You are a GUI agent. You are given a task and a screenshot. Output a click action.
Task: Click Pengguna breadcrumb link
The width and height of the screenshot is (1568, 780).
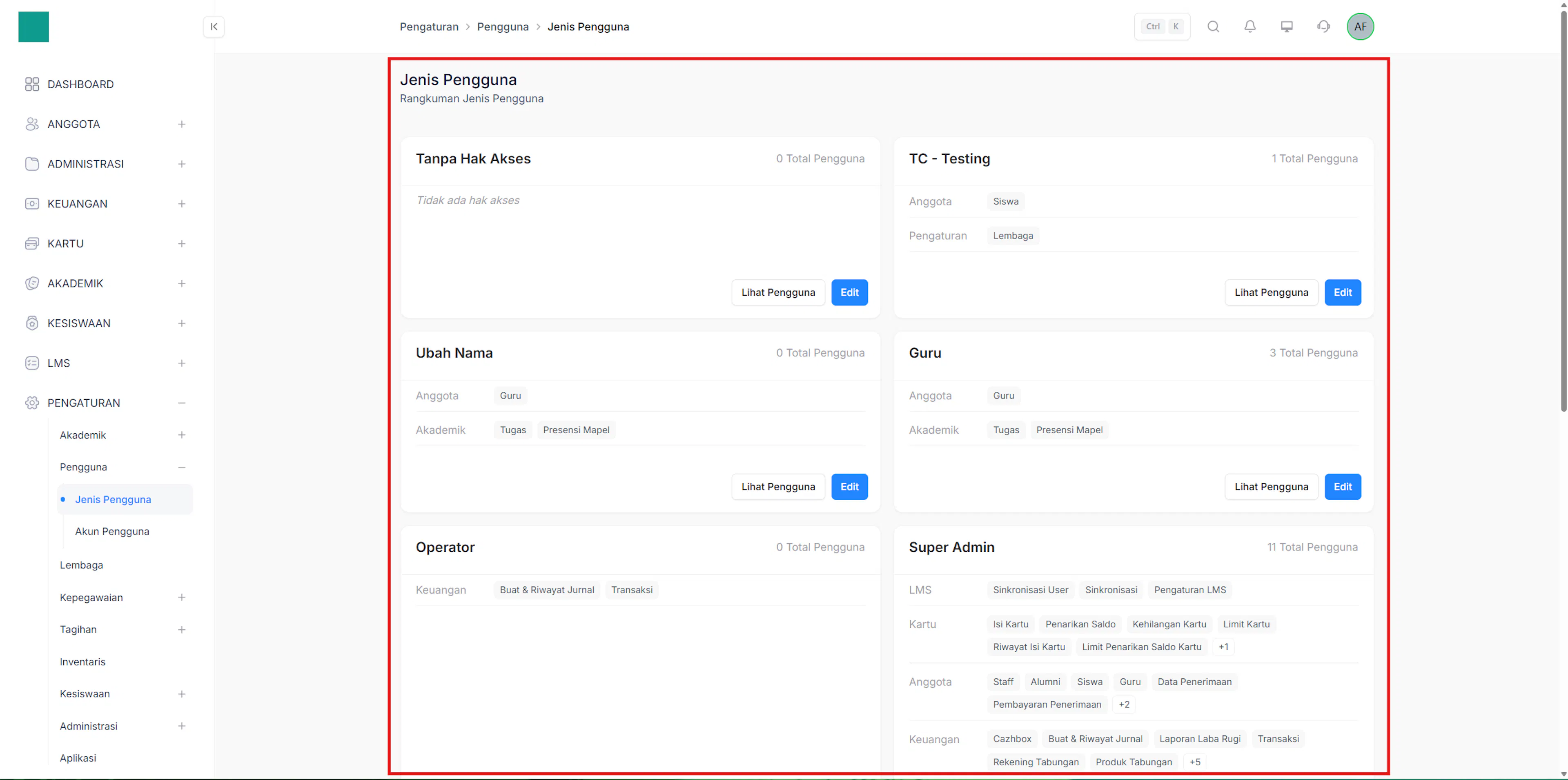pyautogui.click(x=503, y=27)
